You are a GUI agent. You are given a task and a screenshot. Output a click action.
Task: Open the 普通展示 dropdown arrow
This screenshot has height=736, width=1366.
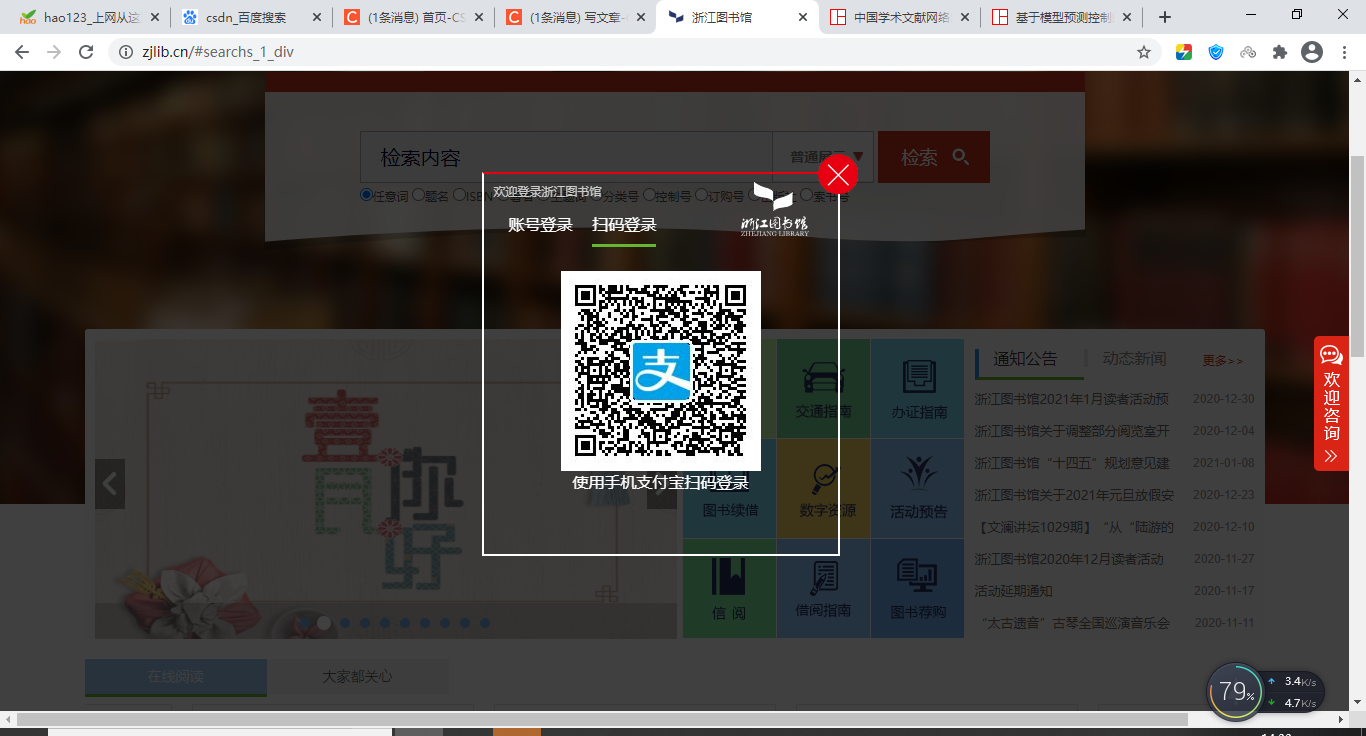tap(857, 157)
